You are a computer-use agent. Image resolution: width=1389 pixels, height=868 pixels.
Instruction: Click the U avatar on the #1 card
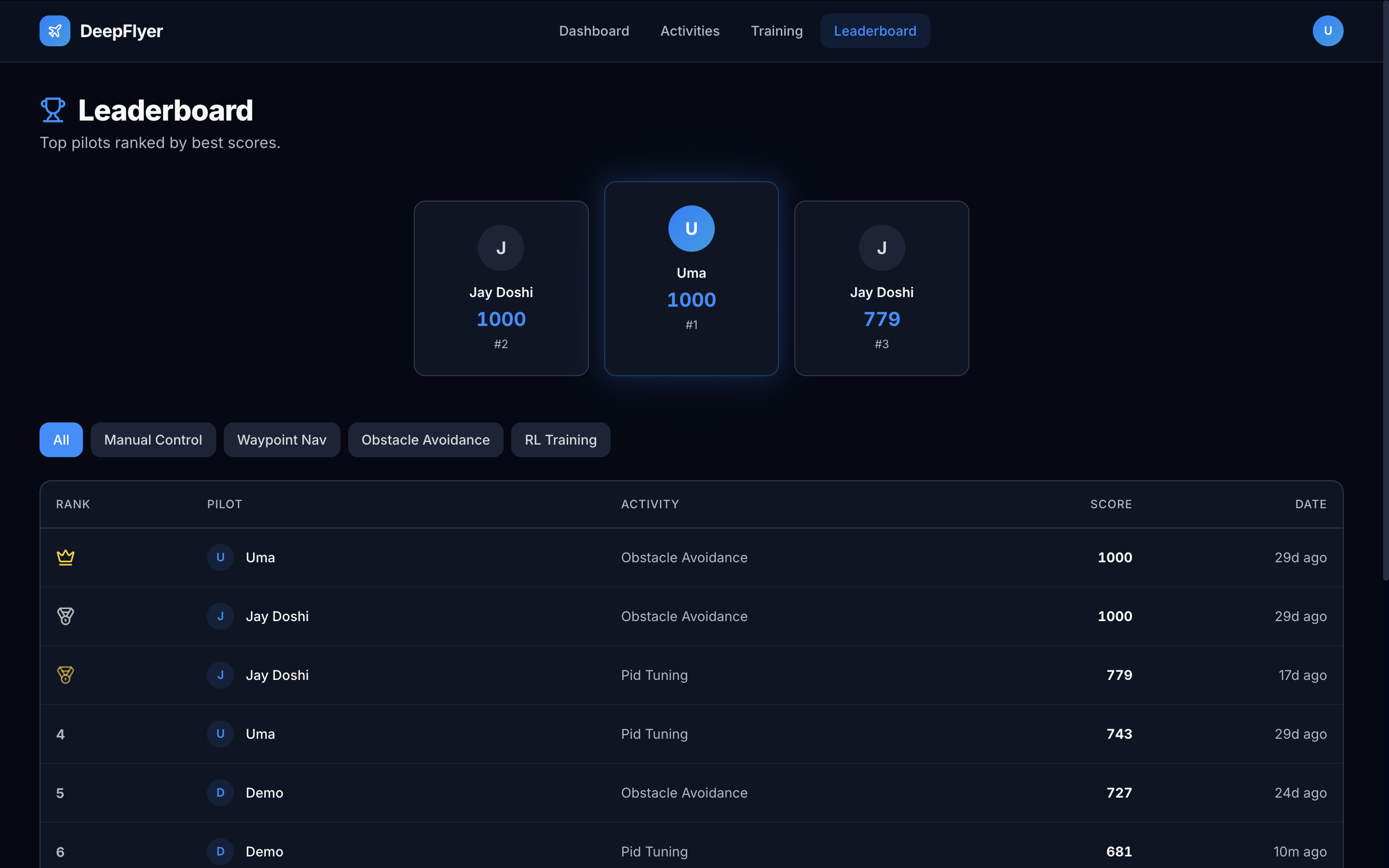[x=691, y=229]
